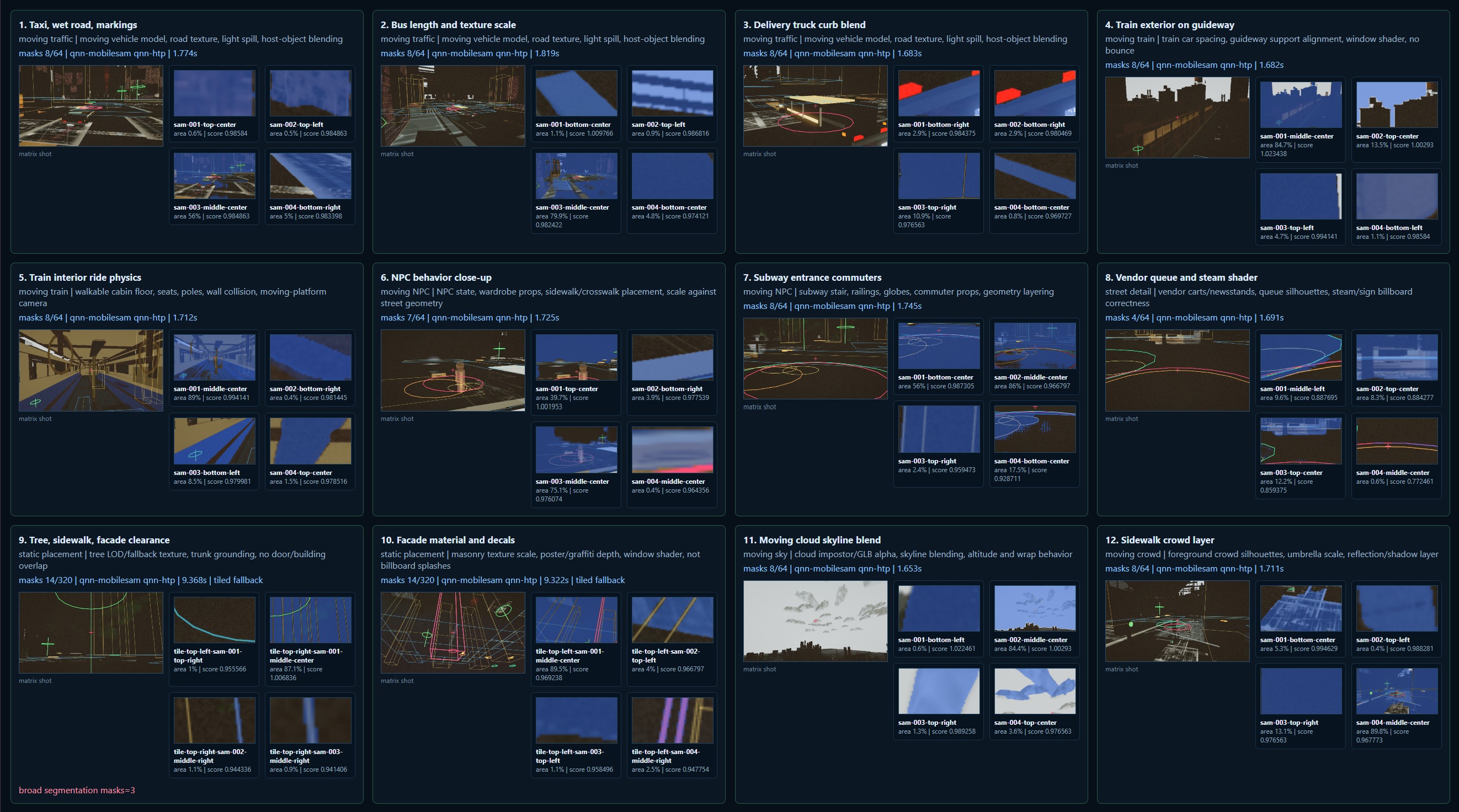Screen dimensions: 1459x812
Task: Click sam-001-middle-left thumbnail in Vendor queue card
Action: [1301, 357]
